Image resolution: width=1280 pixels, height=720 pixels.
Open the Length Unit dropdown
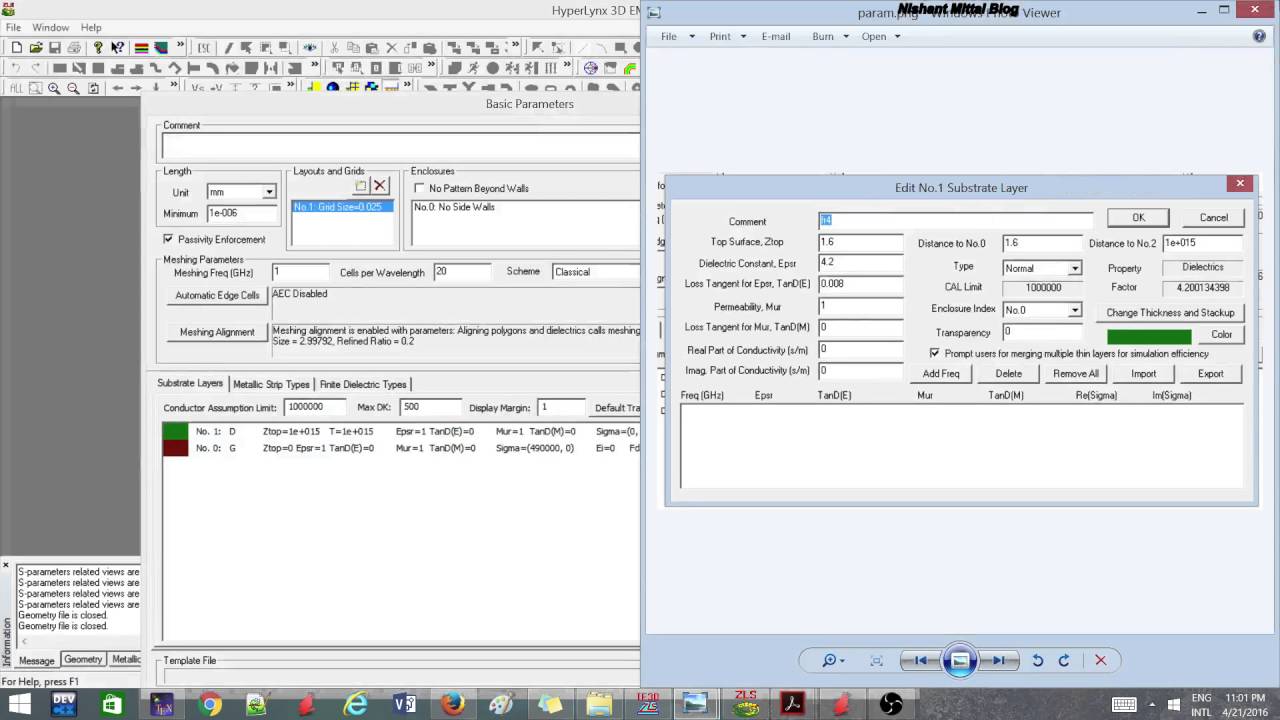coord(268,192)
